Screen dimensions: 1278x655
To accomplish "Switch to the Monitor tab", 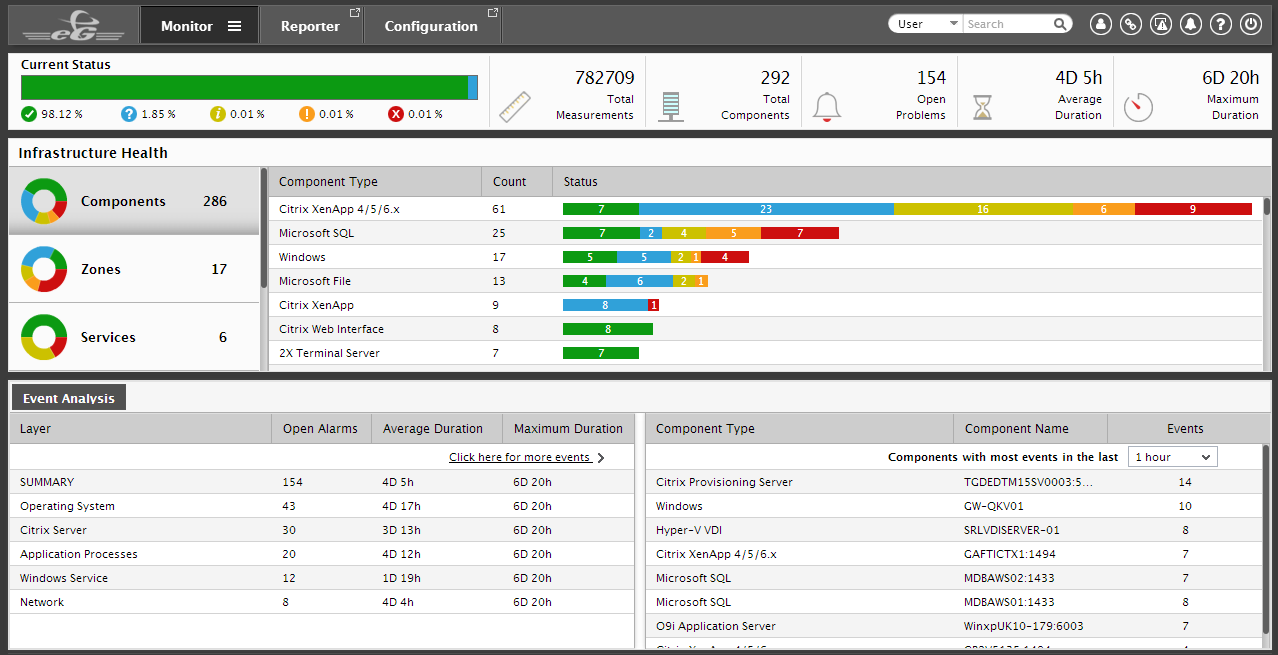I will 199,26.
